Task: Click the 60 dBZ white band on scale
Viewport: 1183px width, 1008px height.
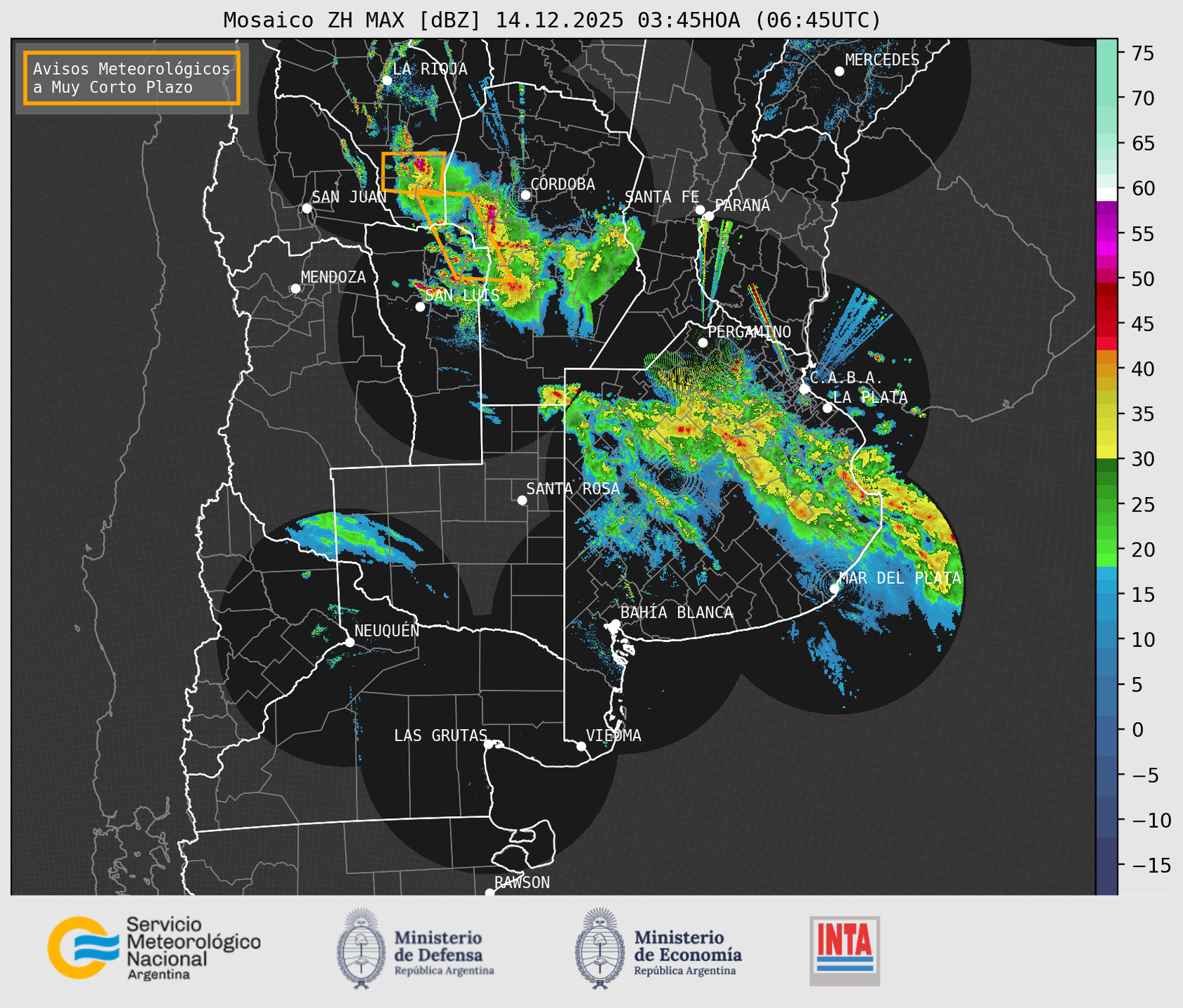Action: coord(1107,193)
